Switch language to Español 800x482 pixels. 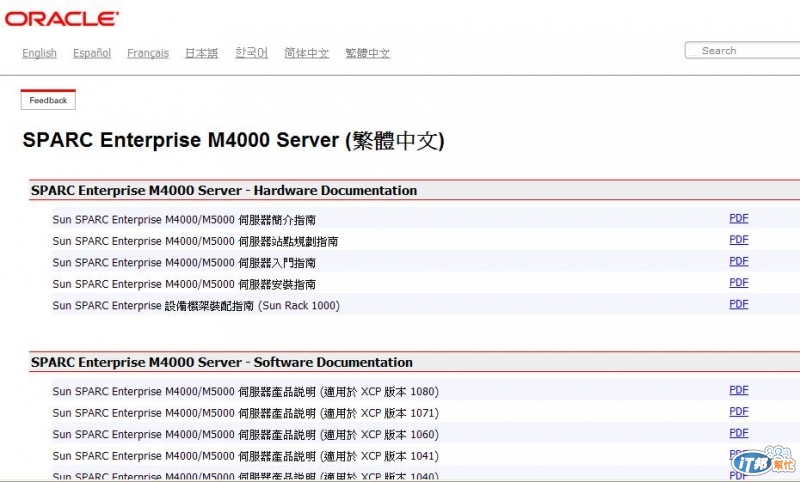pos(92,53)
